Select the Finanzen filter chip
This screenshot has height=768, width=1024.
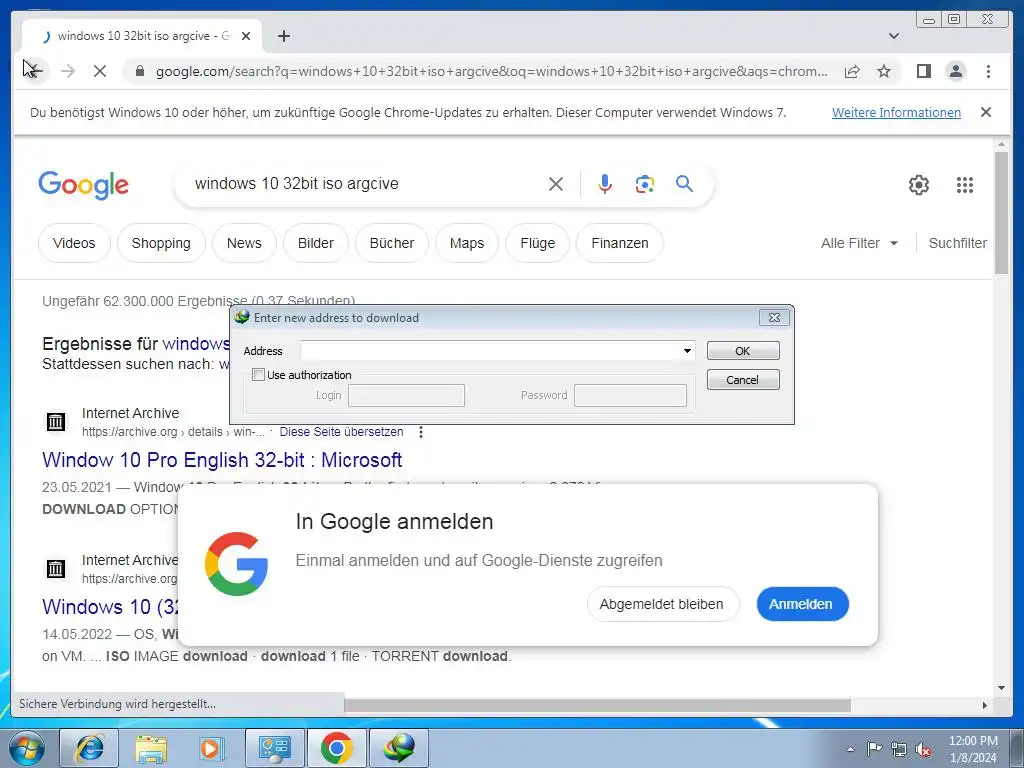620,243
